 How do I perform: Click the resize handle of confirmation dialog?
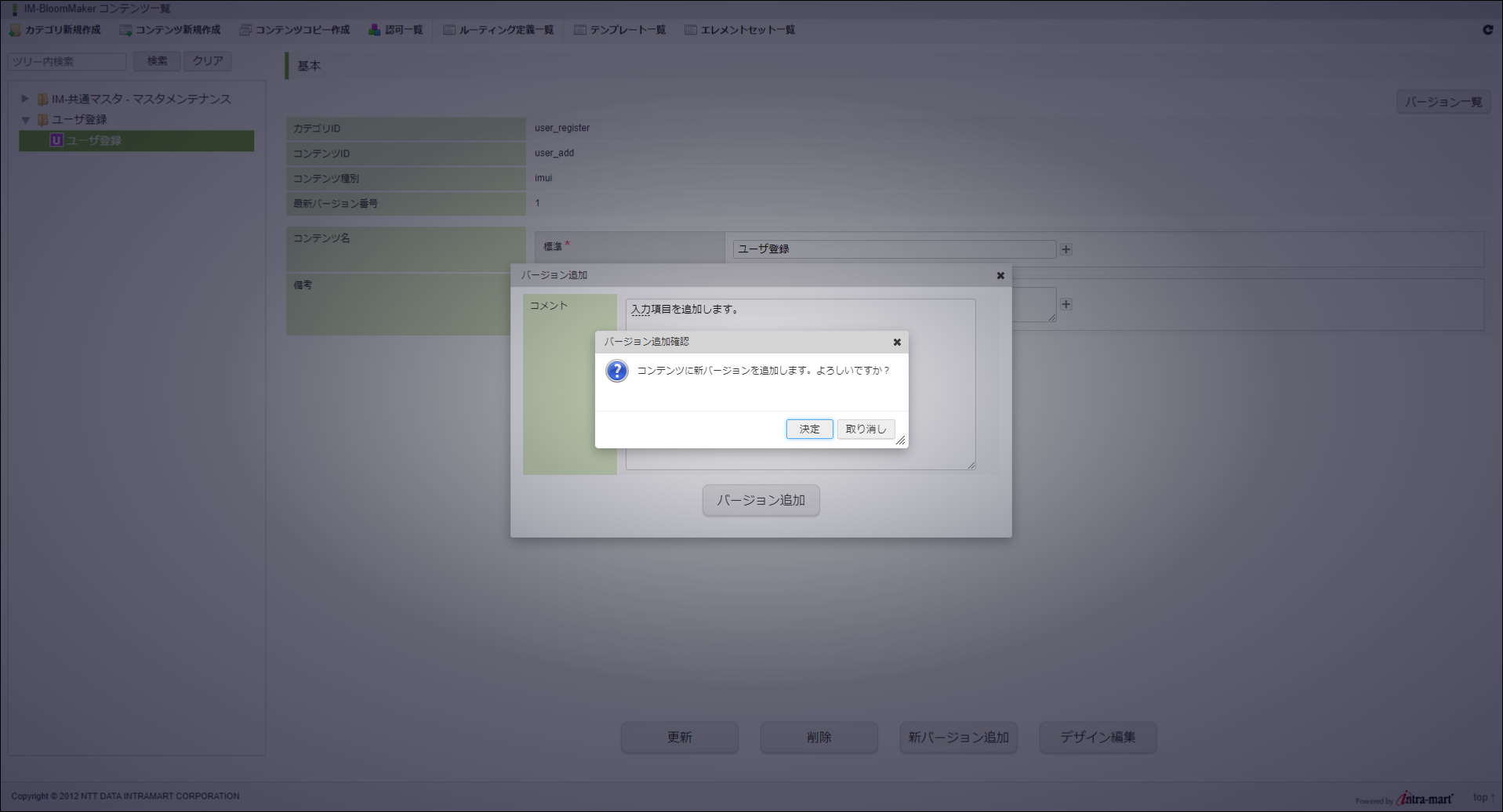coord(901,440)
